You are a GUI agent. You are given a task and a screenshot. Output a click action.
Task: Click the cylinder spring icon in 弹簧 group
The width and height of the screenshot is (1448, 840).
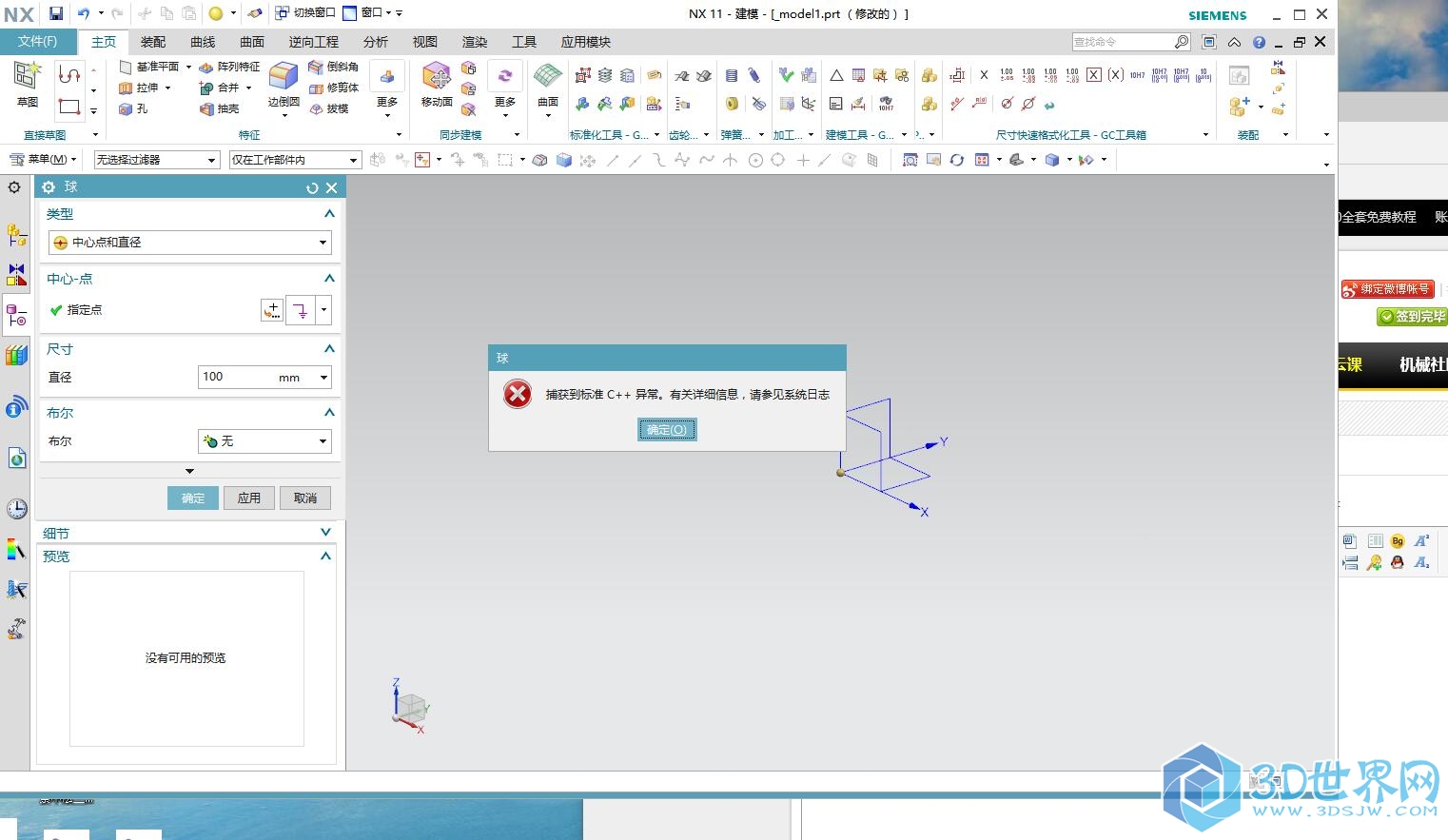732,75
